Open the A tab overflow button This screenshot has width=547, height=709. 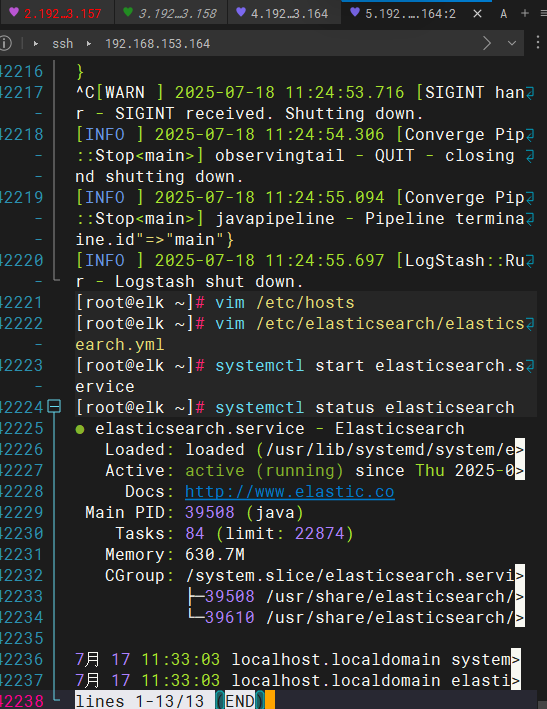(x=504, y=14)
